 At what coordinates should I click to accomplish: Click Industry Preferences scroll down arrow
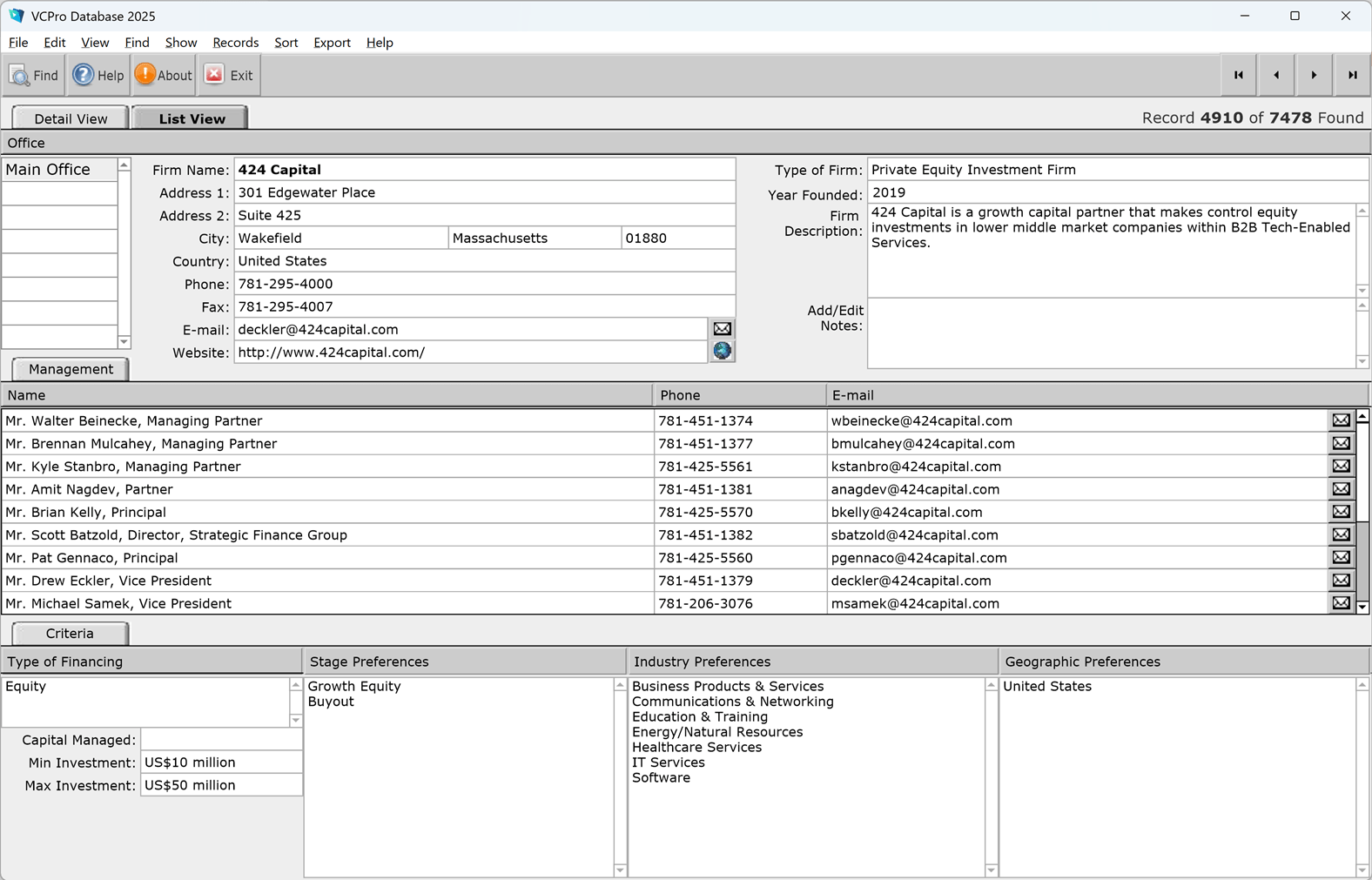[991, 870]
